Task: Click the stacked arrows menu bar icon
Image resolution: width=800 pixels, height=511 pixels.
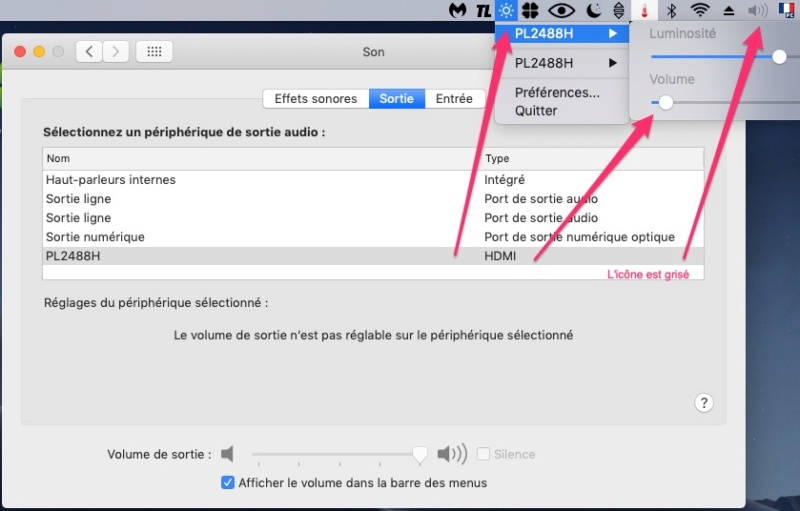Action: (618, 10)
